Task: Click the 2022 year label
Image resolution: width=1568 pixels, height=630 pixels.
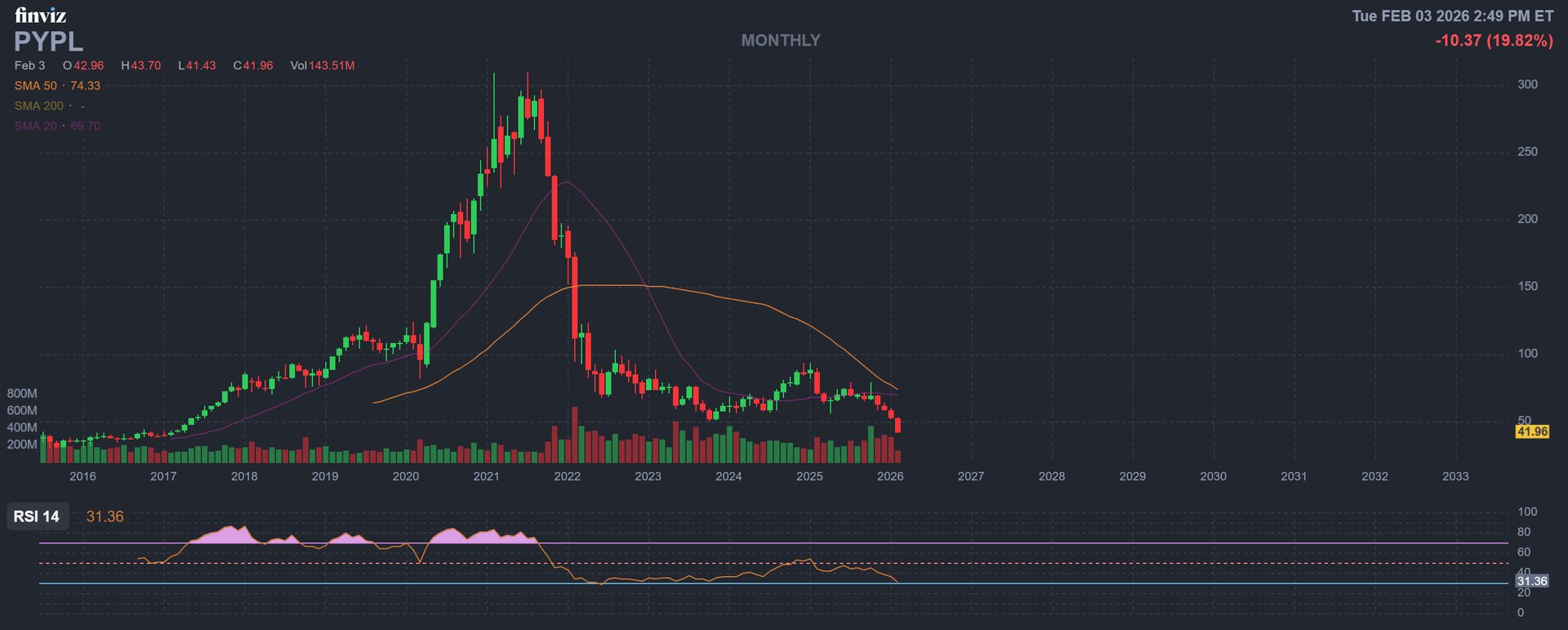Action: tap(568, 476)
